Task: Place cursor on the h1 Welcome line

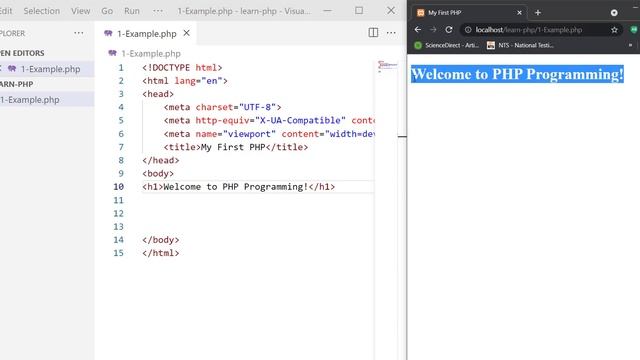Action: 238,187
